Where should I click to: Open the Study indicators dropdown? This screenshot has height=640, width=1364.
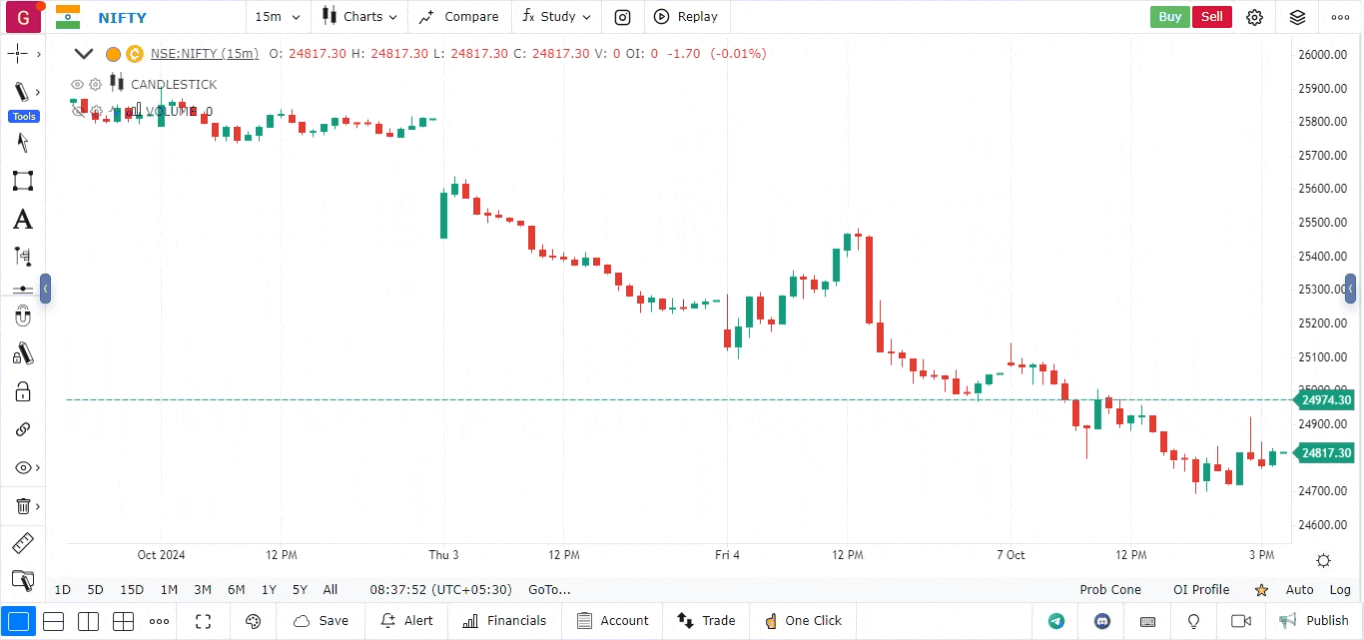click(556, 17)
